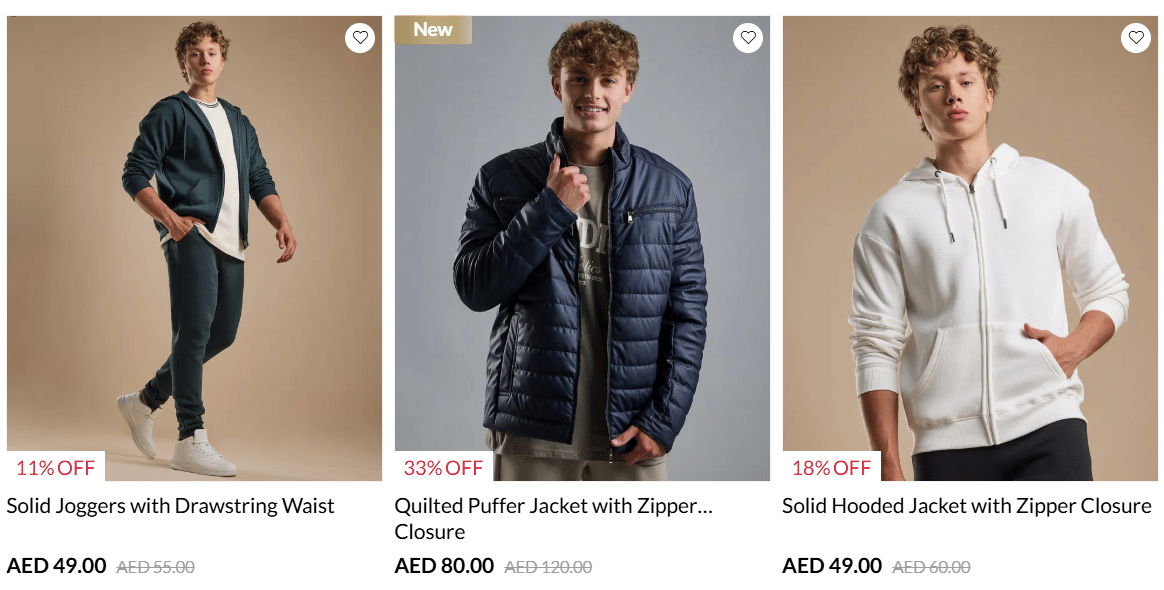1164x590 pixels.
Task: Click the 'New' badge on the puffer jacket
Action: coord(433,30)
